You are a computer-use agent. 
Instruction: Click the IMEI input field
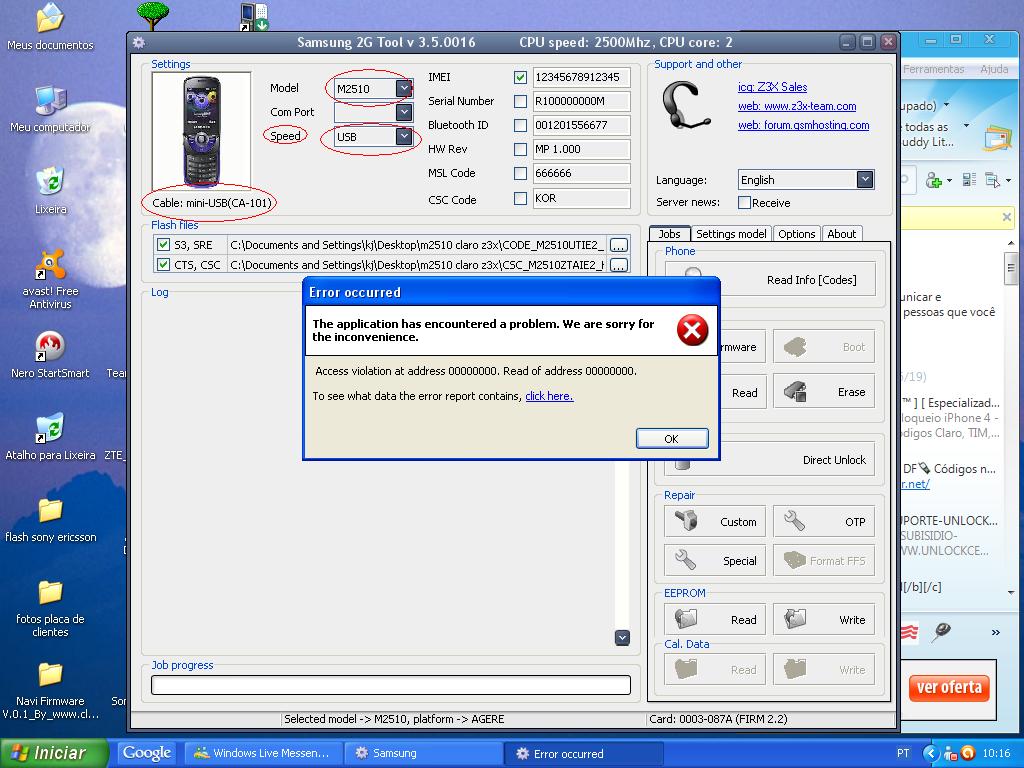pyautogui.click(x=581, y=77)
